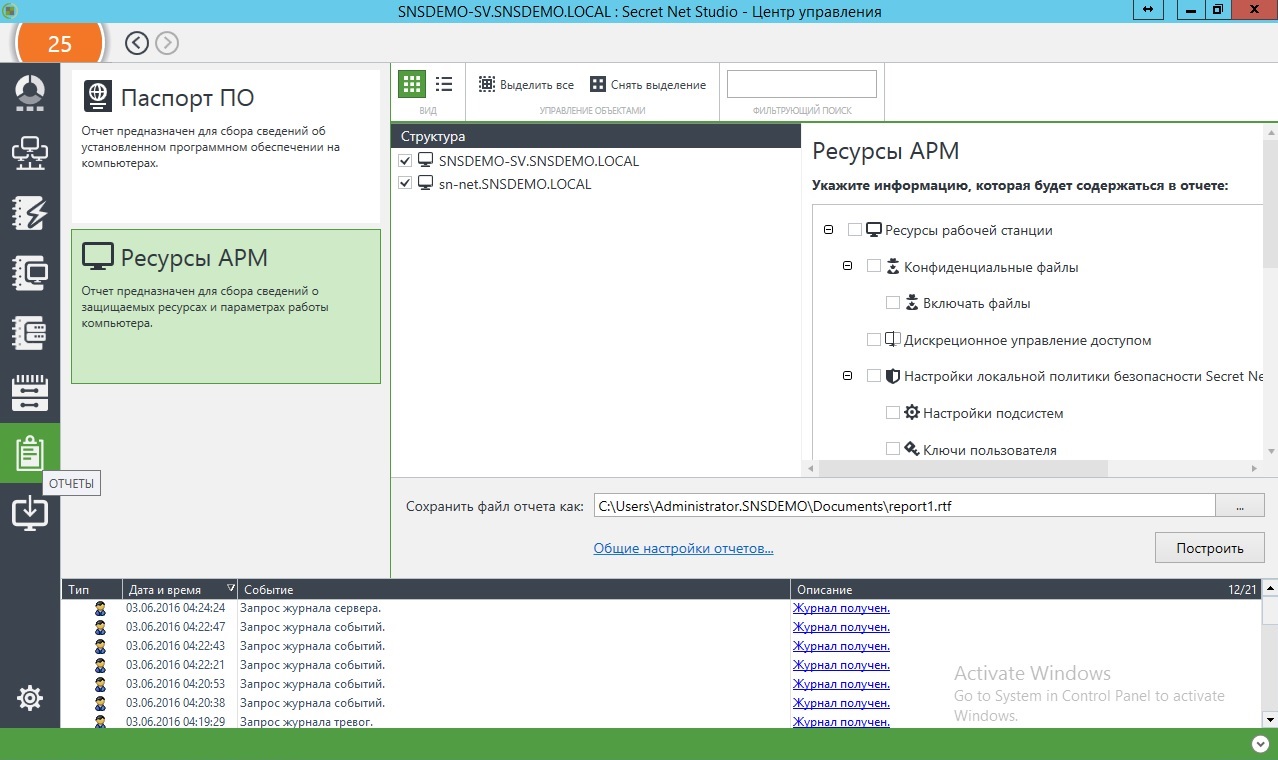
Task: Collapse the Конфиденциальные файлы node
Action: point(847,266)
